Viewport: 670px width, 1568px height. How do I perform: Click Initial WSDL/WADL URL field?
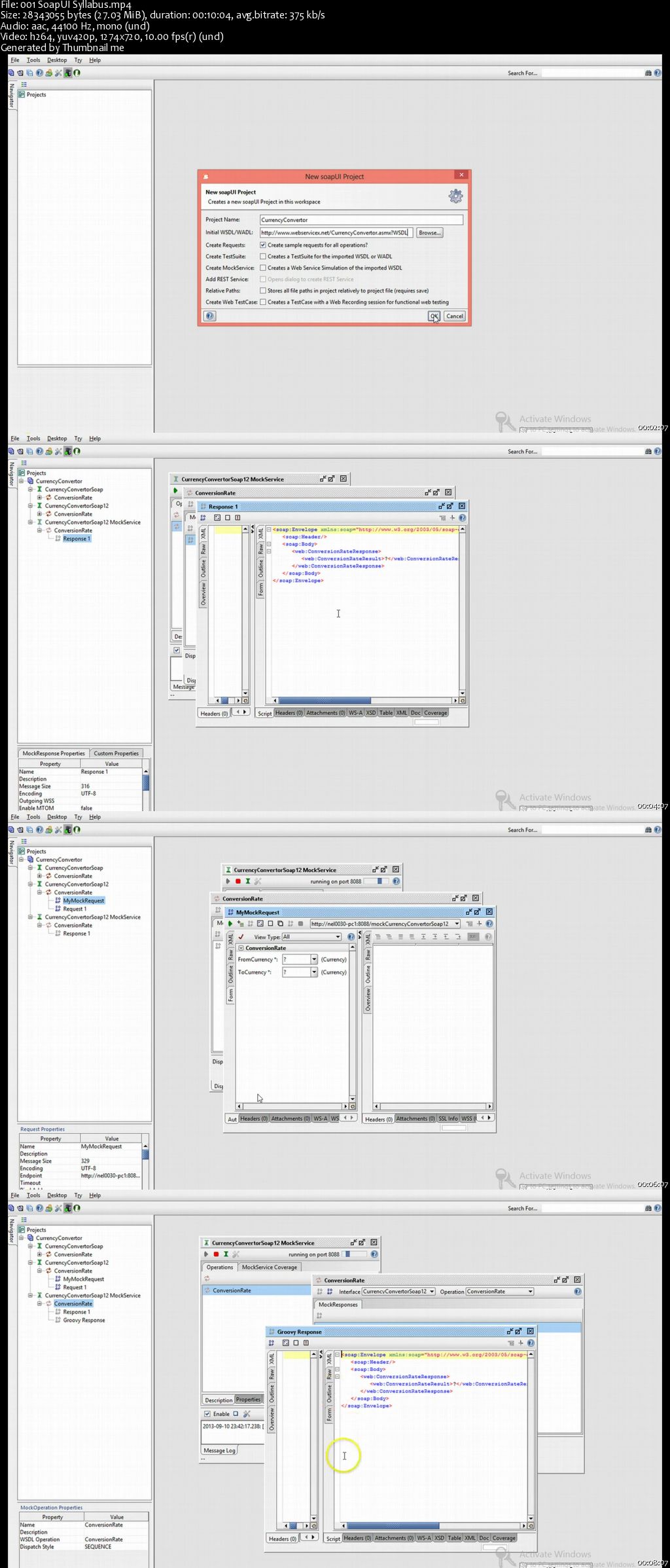[336, 232]
